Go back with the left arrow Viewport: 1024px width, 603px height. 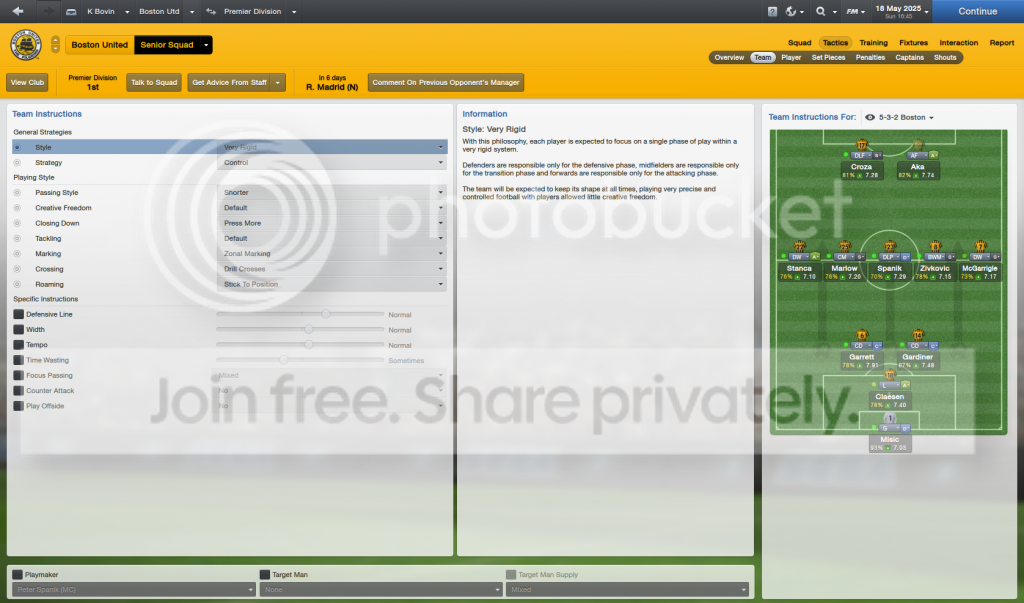[18, 11]
